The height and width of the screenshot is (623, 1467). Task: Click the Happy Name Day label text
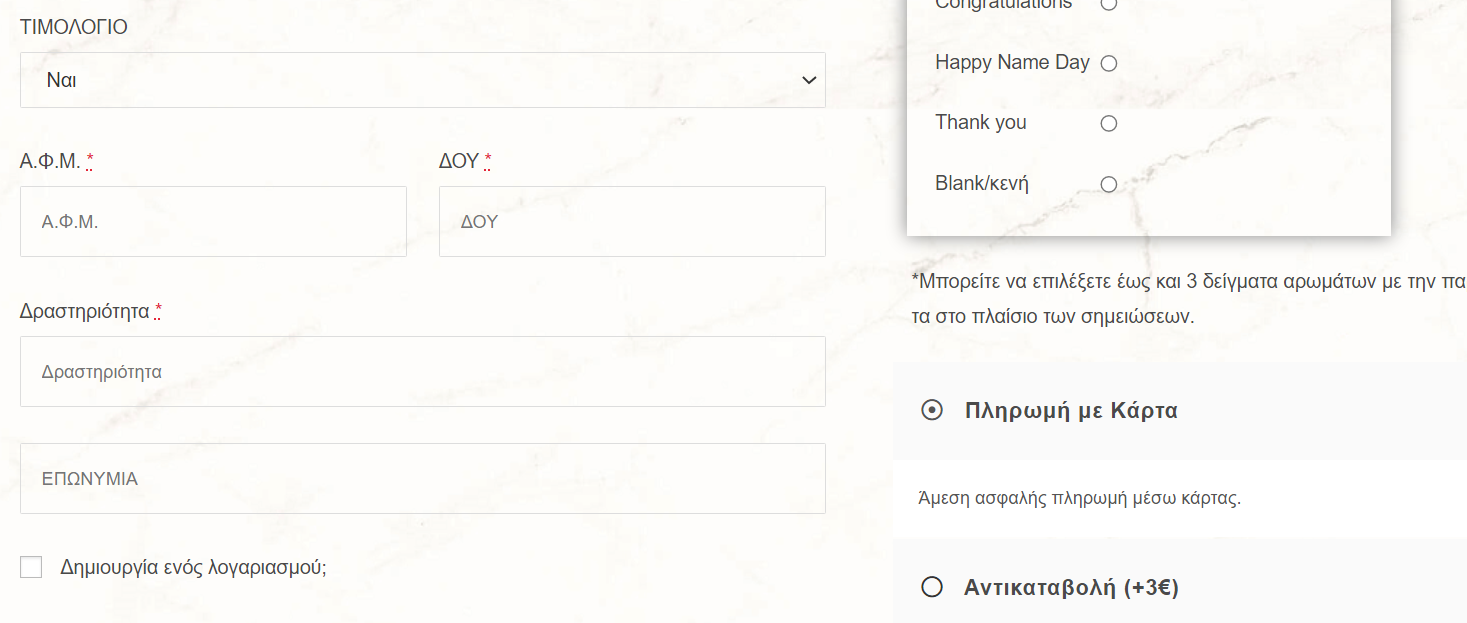click(1012, 62)
